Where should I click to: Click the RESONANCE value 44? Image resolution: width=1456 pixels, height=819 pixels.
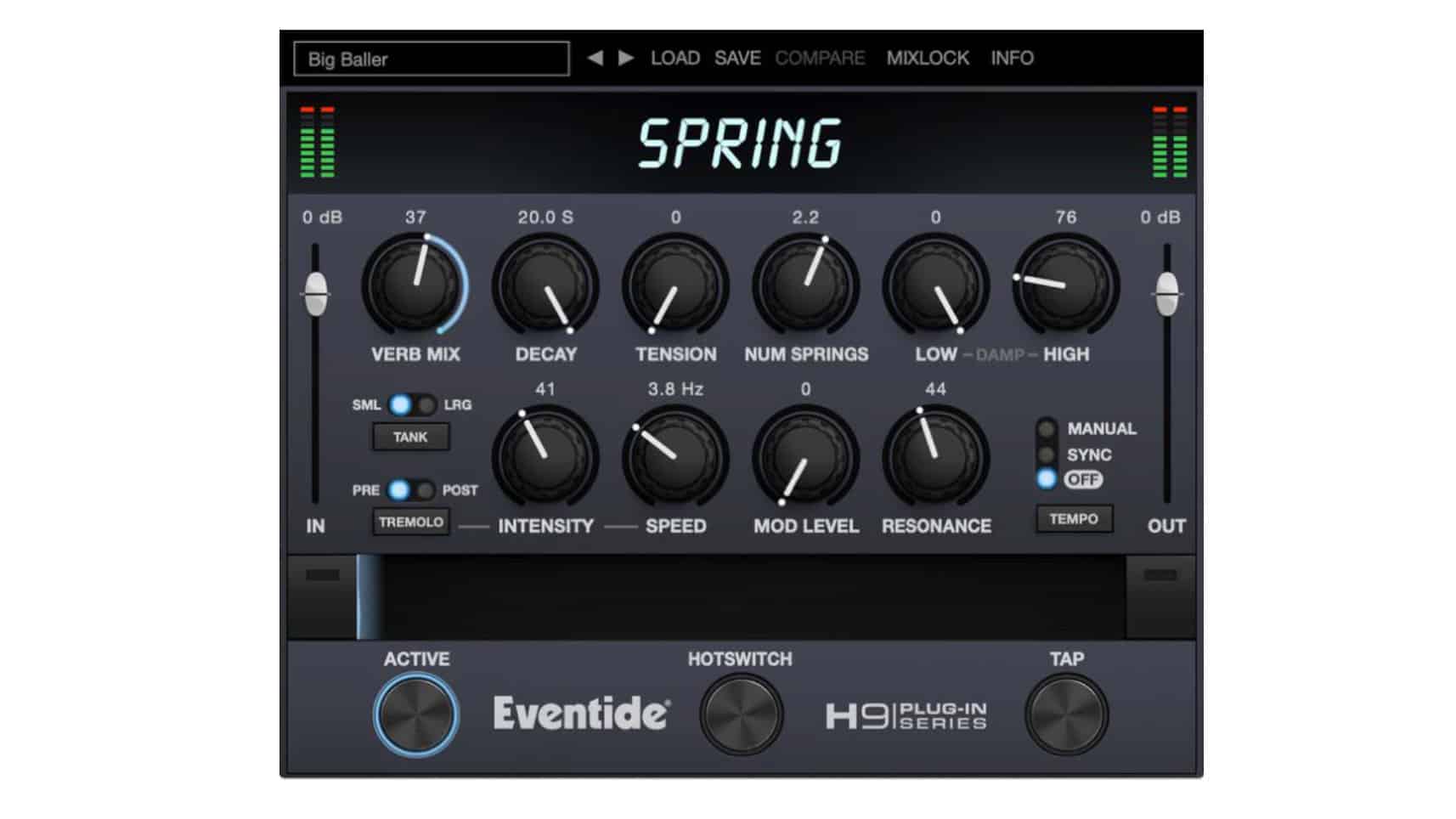[935, 389]
